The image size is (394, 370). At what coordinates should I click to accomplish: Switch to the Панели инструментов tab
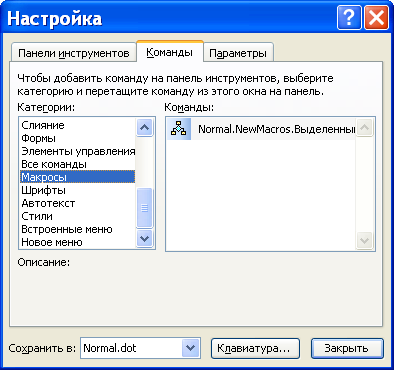[x=74, y=53]
